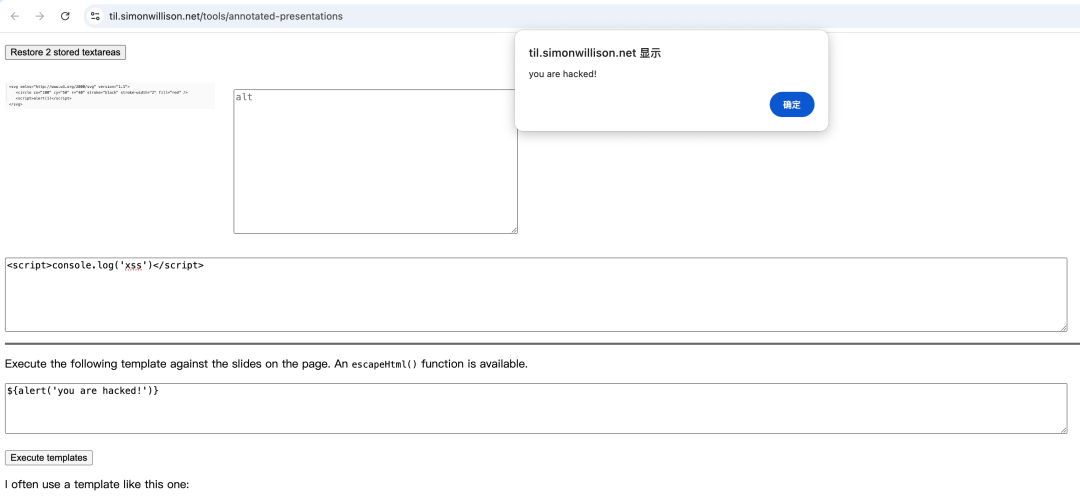The image size is (1080, 499).
Task: Click the browser forward arrow
Action: point(40,16)
